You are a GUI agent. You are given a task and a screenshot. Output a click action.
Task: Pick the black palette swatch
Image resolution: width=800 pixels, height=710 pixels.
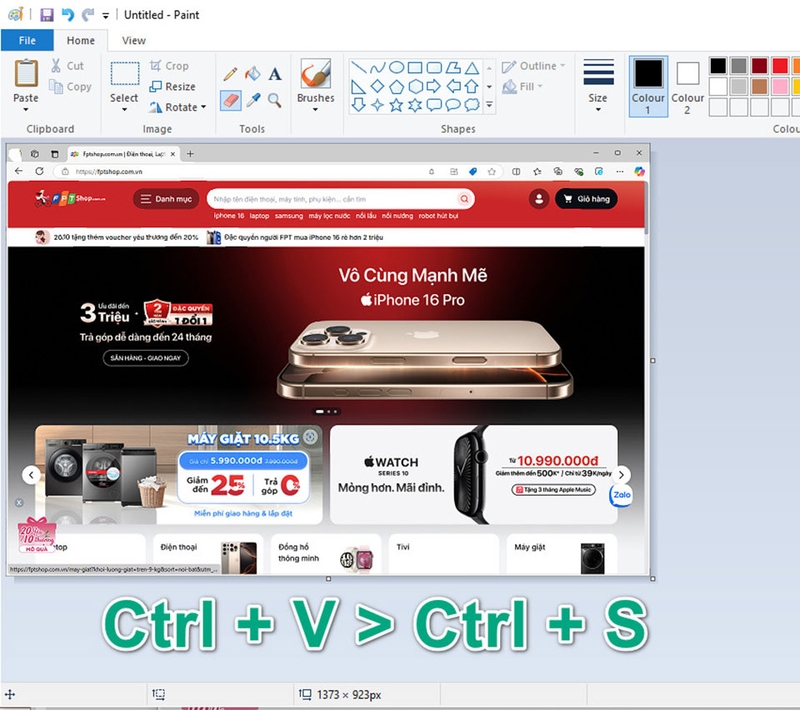(718, 66)
